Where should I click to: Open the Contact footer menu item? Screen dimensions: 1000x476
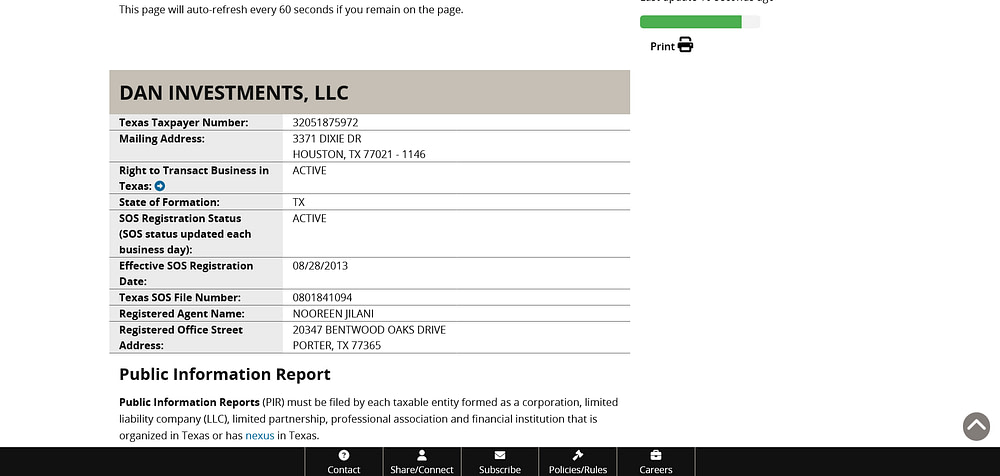(x=344, y=462)
